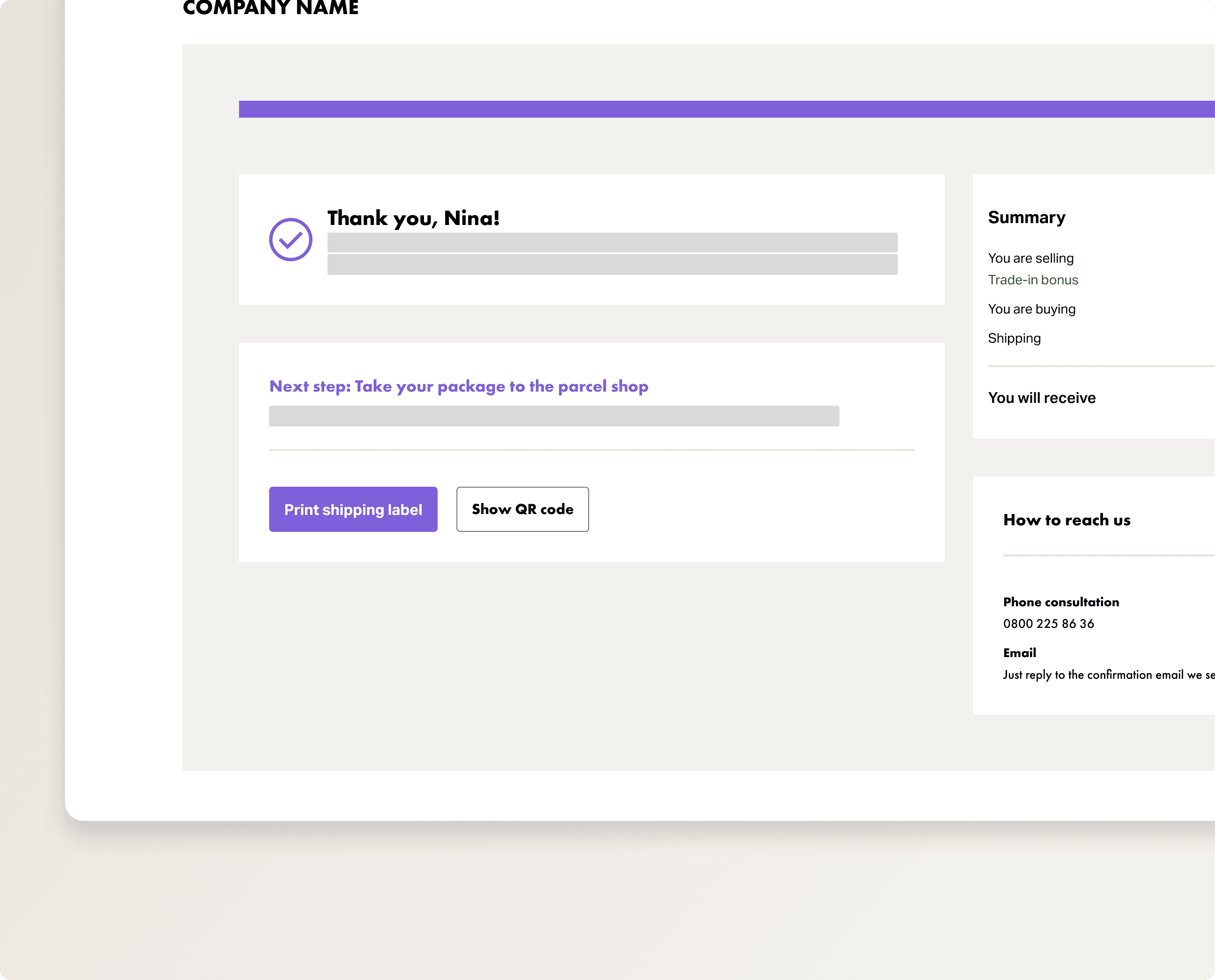Image resolution: width=1215 pixels, height=980 pixels.
Task: Click the gray placeholder under Next step
Action: [x=553, y=416]
